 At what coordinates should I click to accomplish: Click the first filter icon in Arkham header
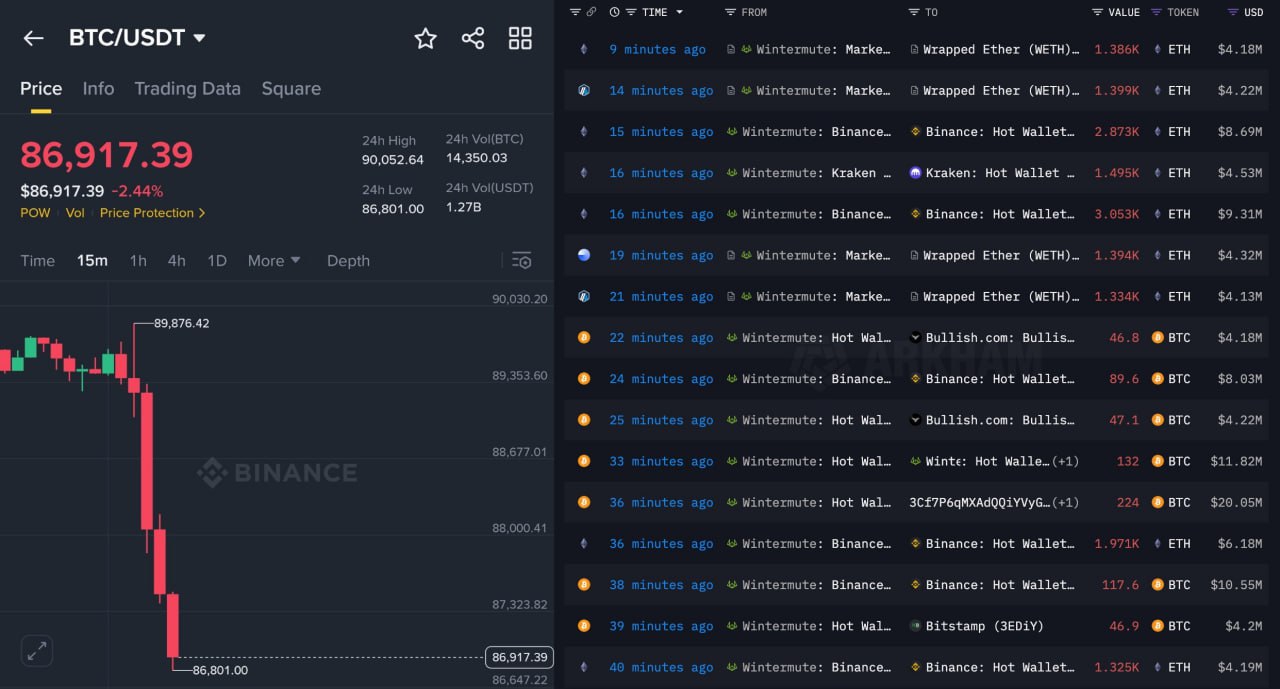575,12
